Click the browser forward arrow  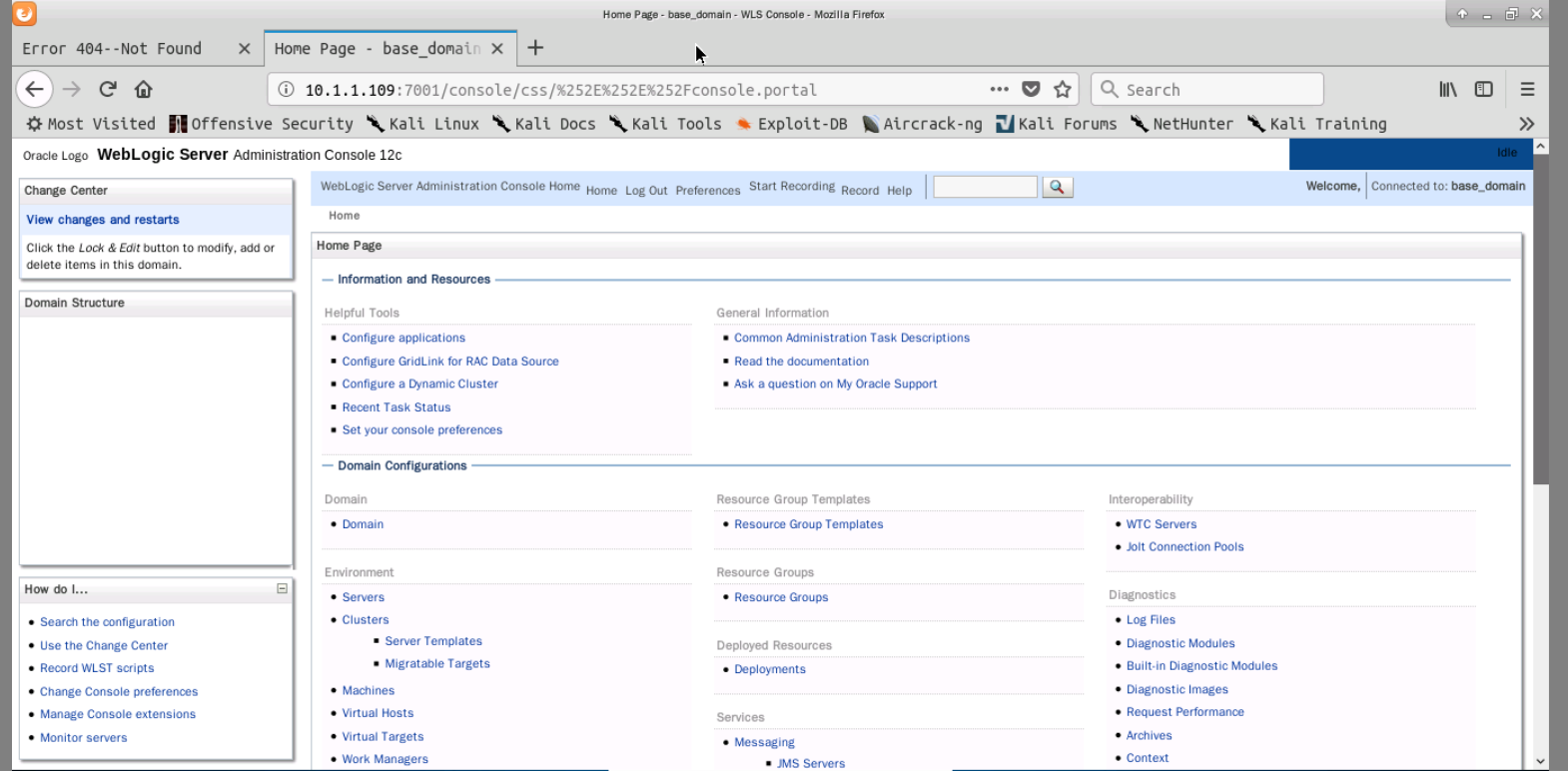pos(72,89)
